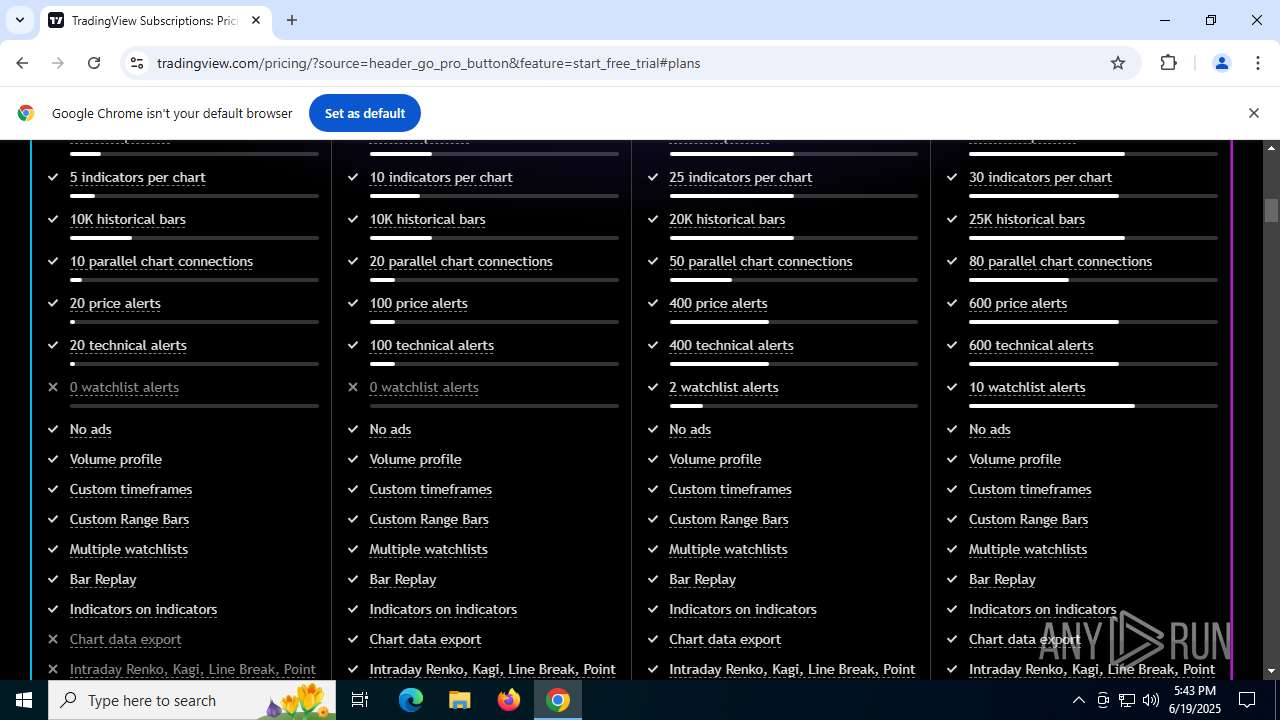Launch Microsoft Edge from the taskbar

pyautogui.click(x=411, y=700)
